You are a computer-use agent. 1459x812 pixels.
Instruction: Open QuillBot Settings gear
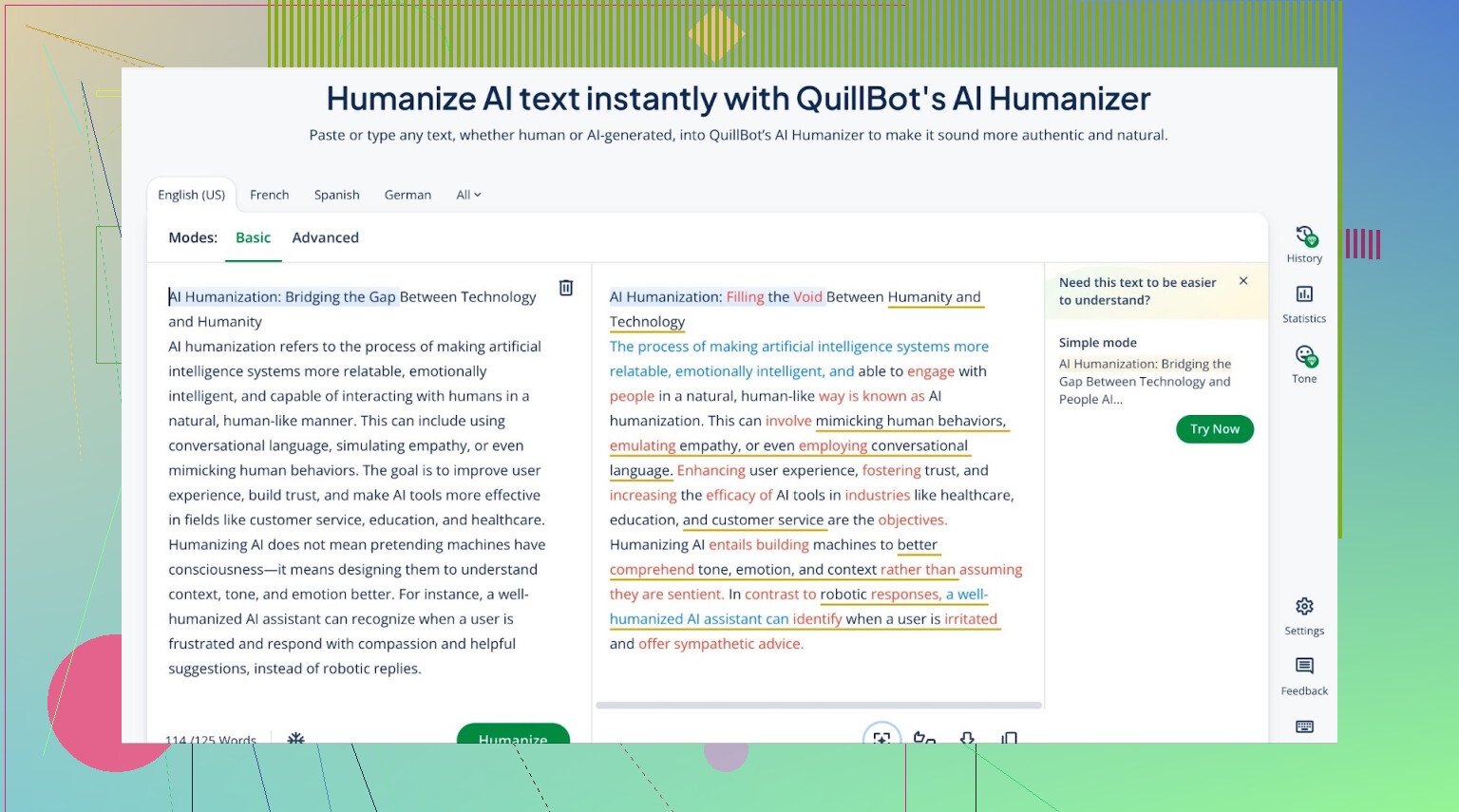1304,615
